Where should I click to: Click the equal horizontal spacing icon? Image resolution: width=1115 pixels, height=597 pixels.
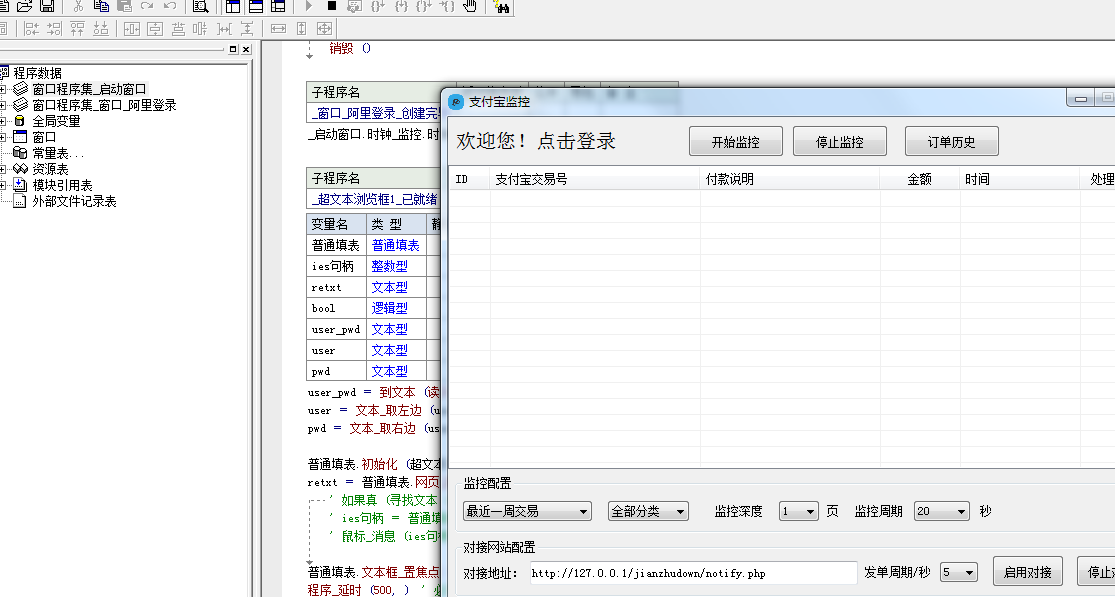point(224,28)
